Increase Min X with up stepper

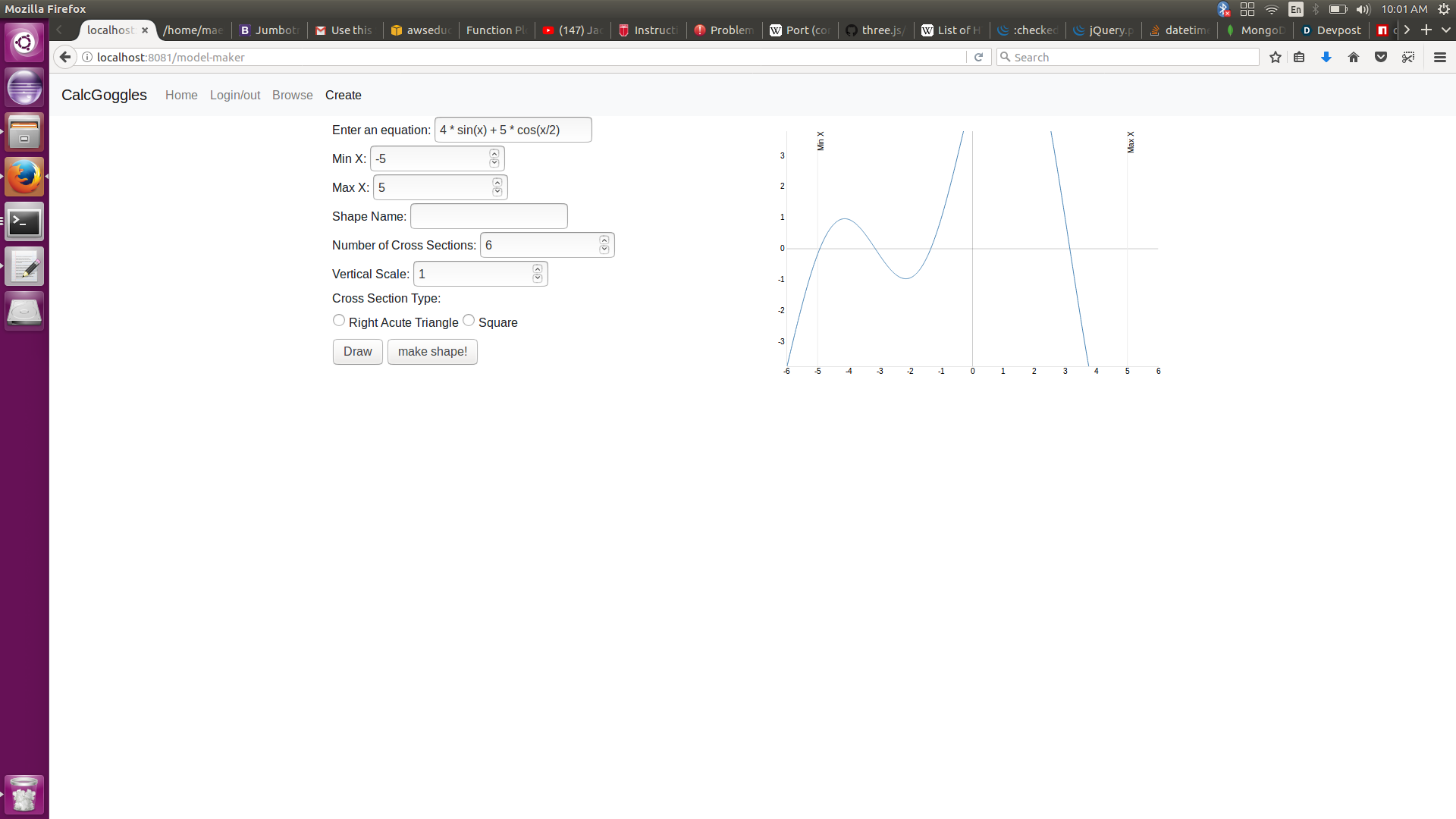click(x=494, y=154)
